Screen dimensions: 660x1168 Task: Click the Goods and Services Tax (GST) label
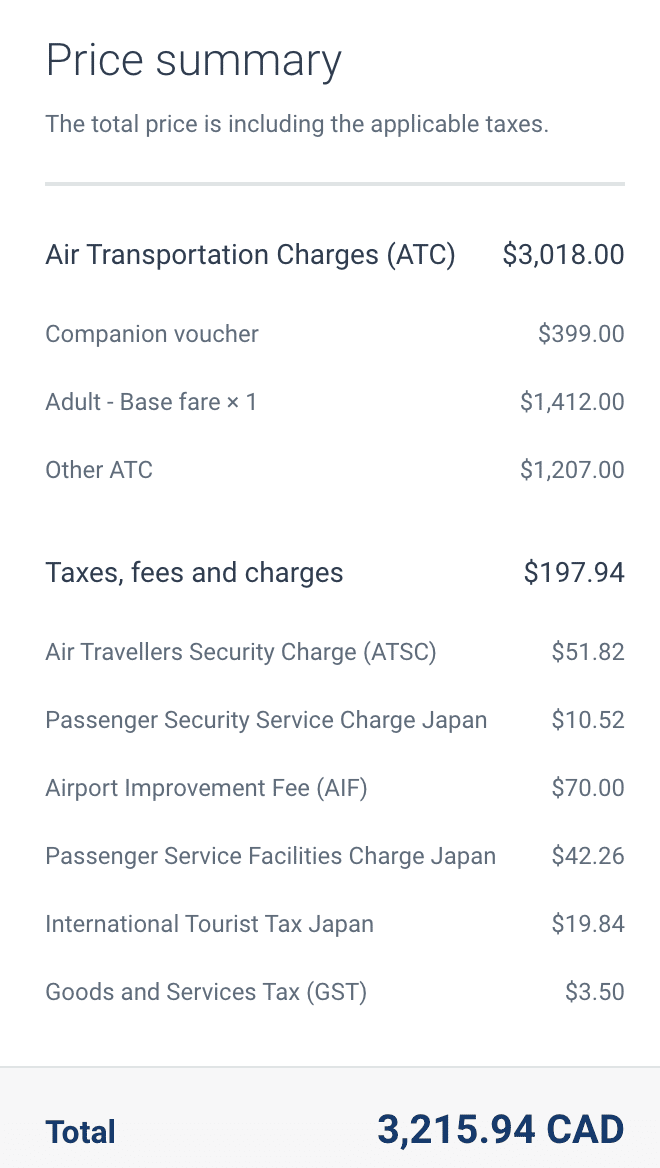206,992
